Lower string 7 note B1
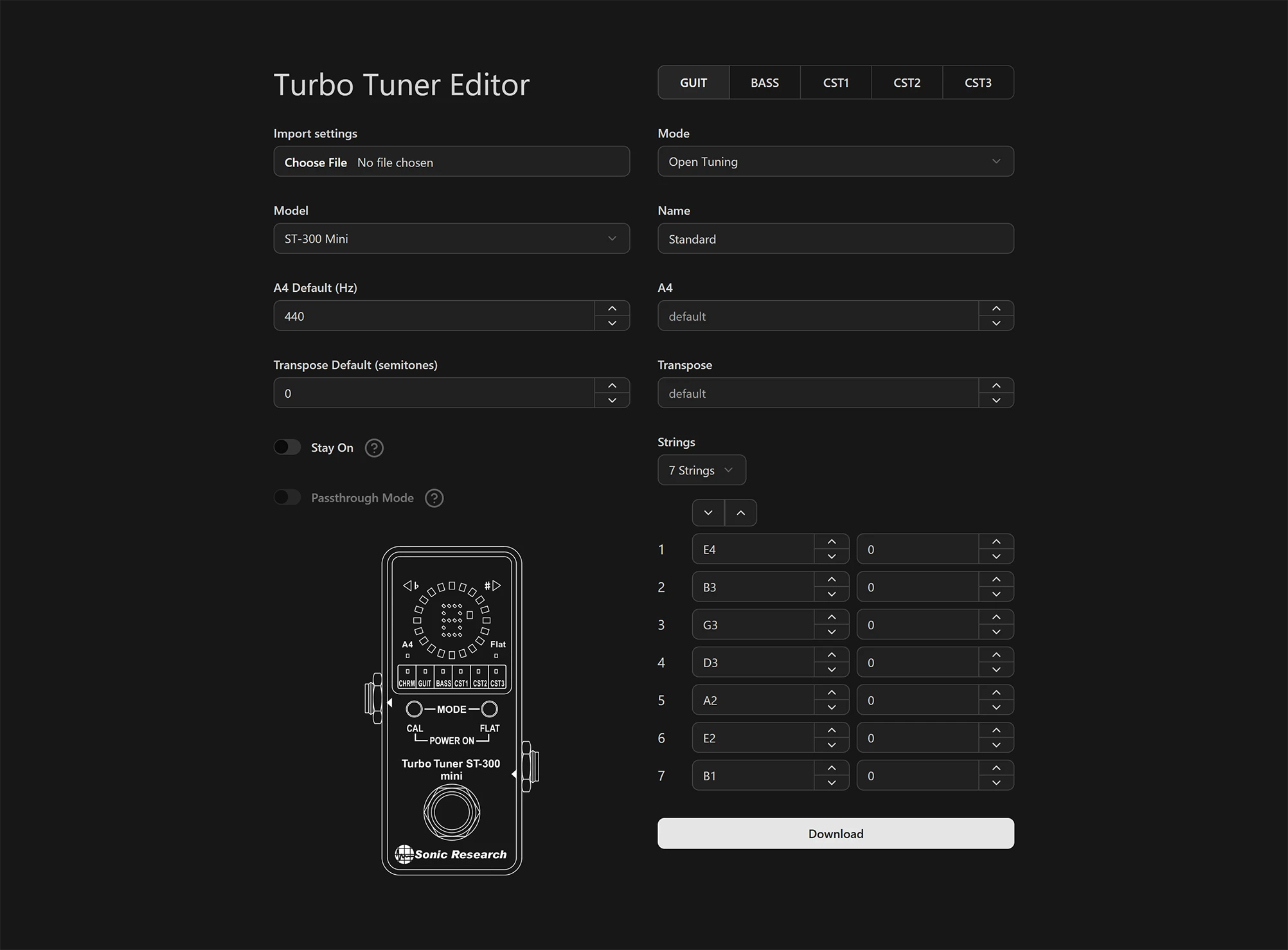Viewport: 1288px width, 950px height. [832, 783]
